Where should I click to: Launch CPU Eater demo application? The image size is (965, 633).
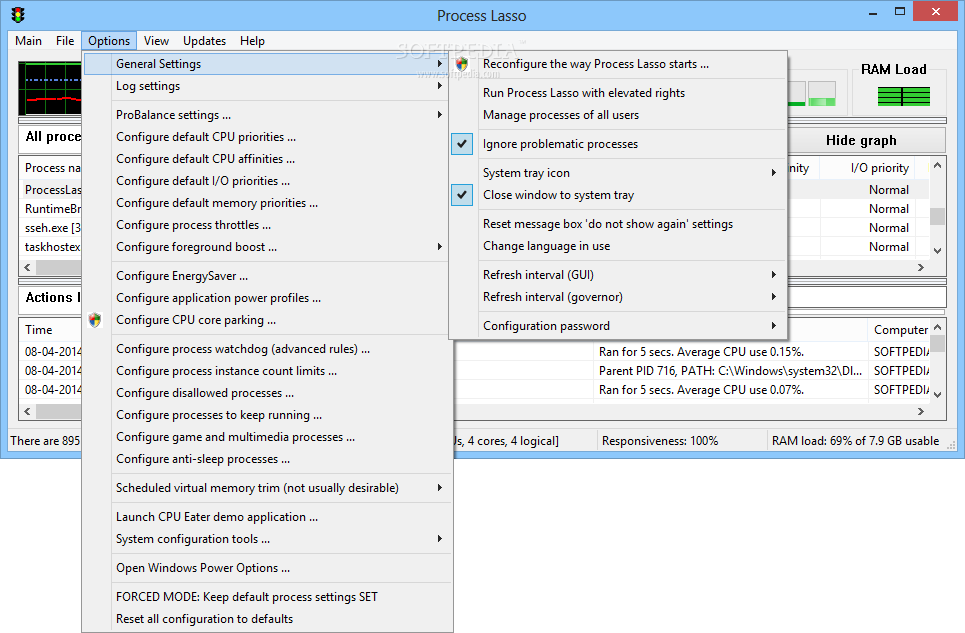click(x=267, y=517)
